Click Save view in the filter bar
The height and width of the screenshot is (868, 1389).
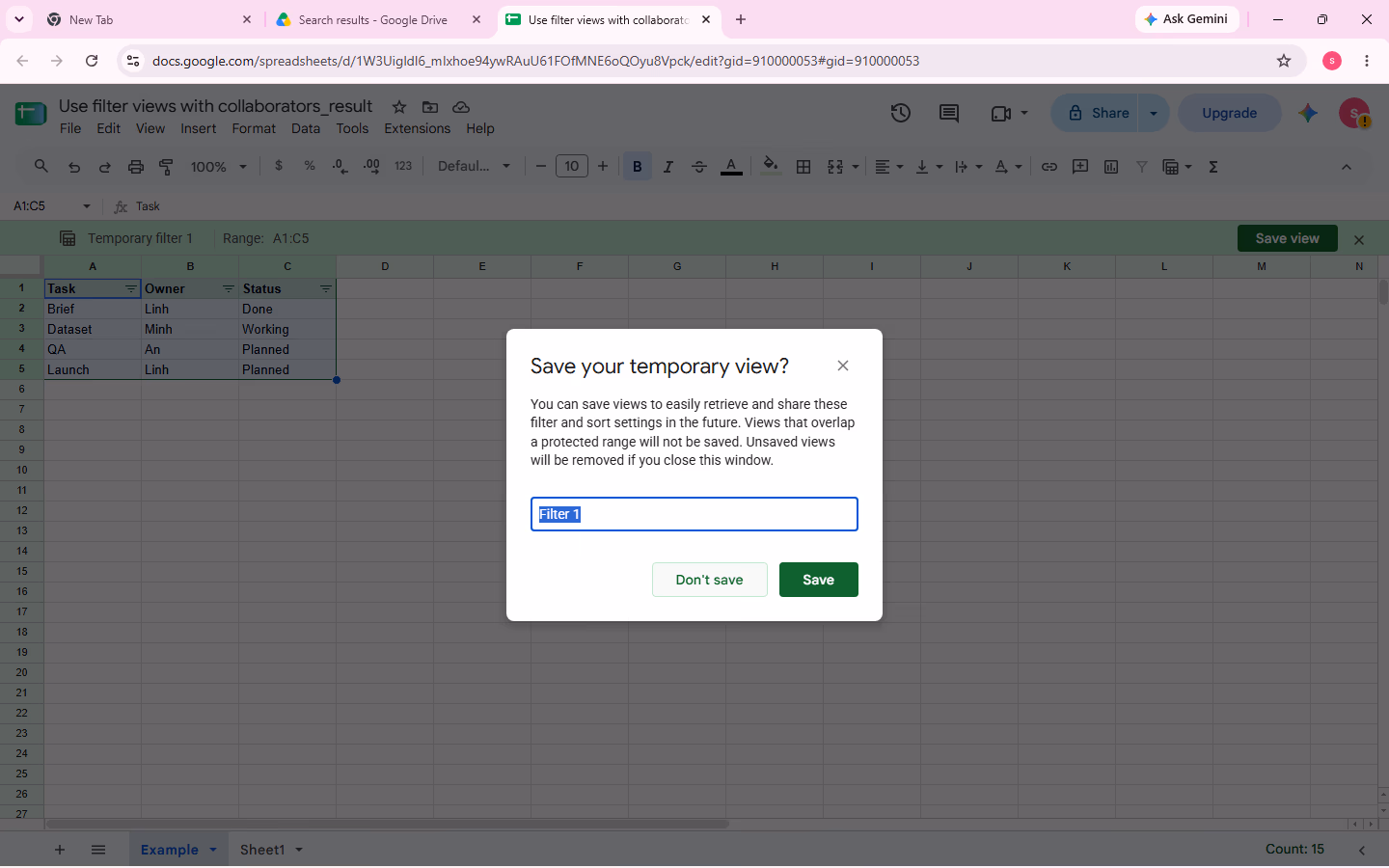tap(1287, 238)
